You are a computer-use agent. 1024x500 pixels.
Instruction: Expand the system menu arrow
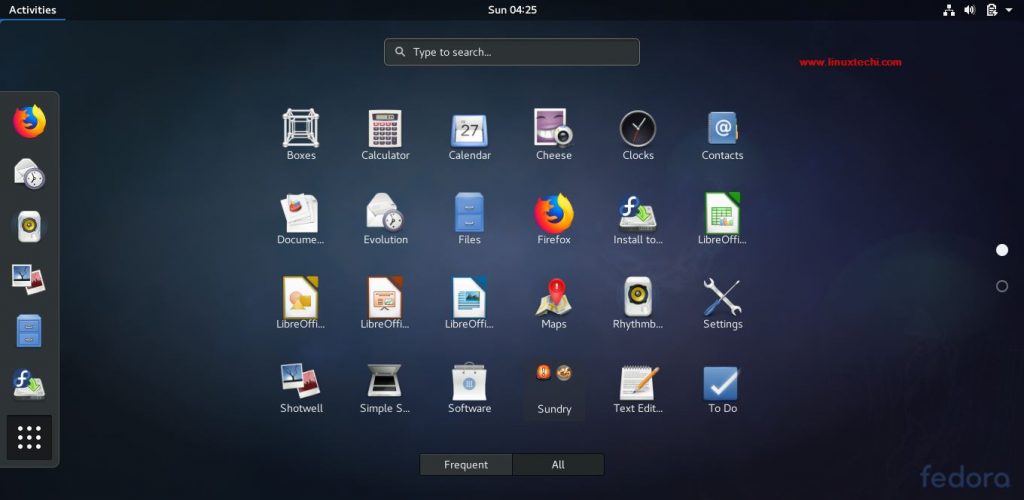click(1010, 10)
